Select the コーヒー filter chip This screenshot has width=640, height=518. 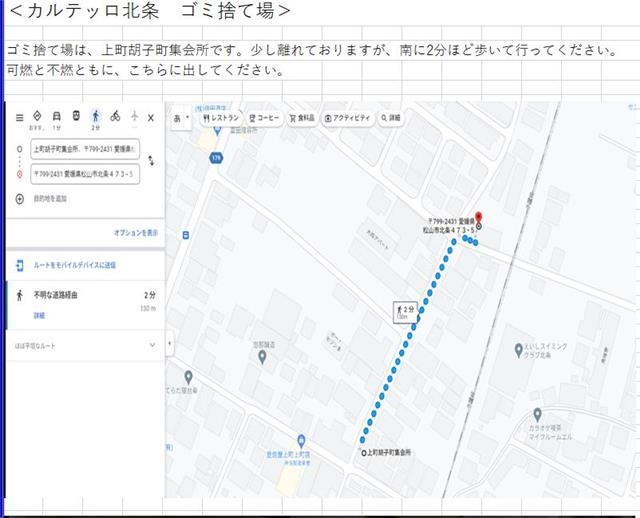point(266,118)
